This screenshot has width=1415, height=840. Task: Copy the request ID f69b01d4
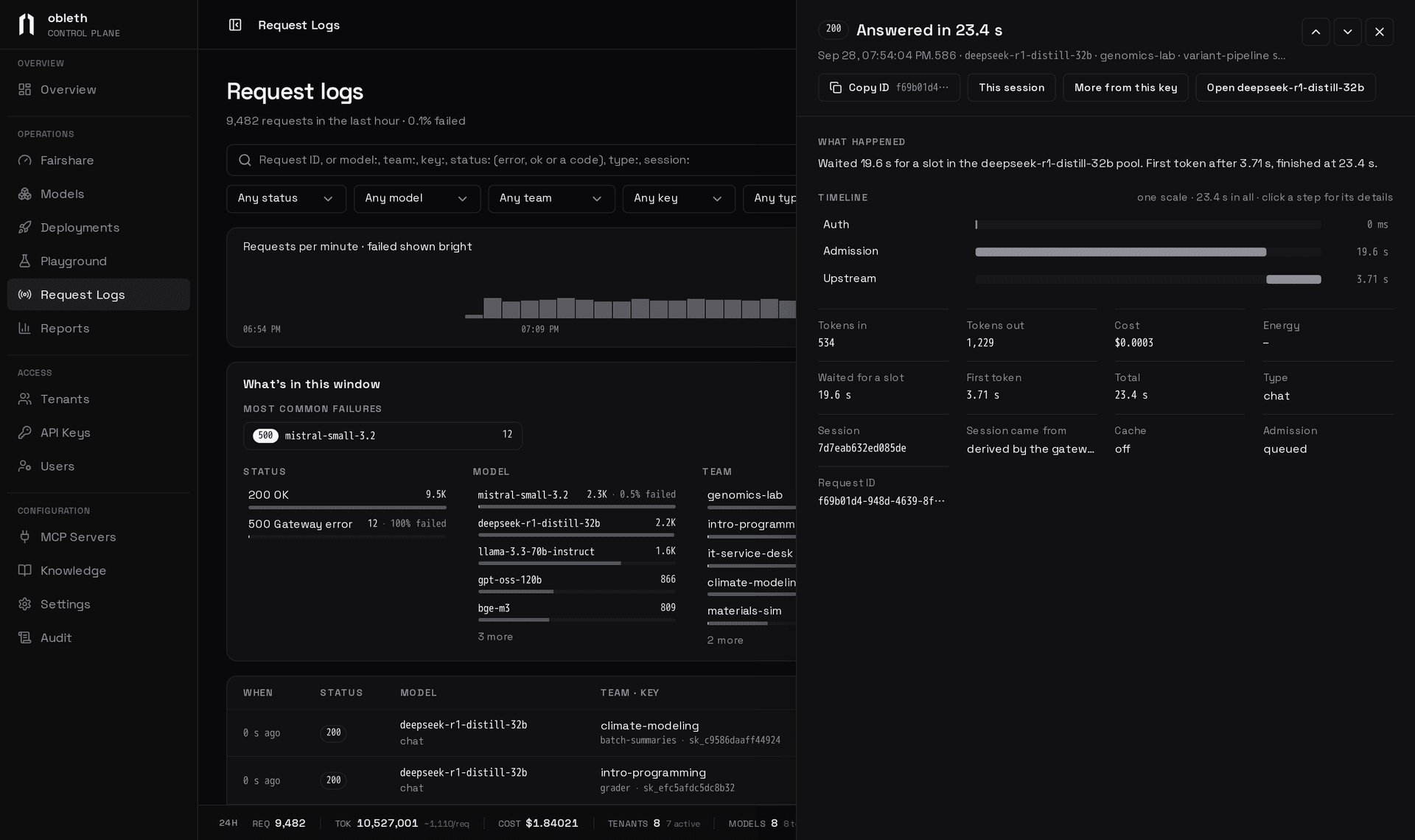[889, 88]
